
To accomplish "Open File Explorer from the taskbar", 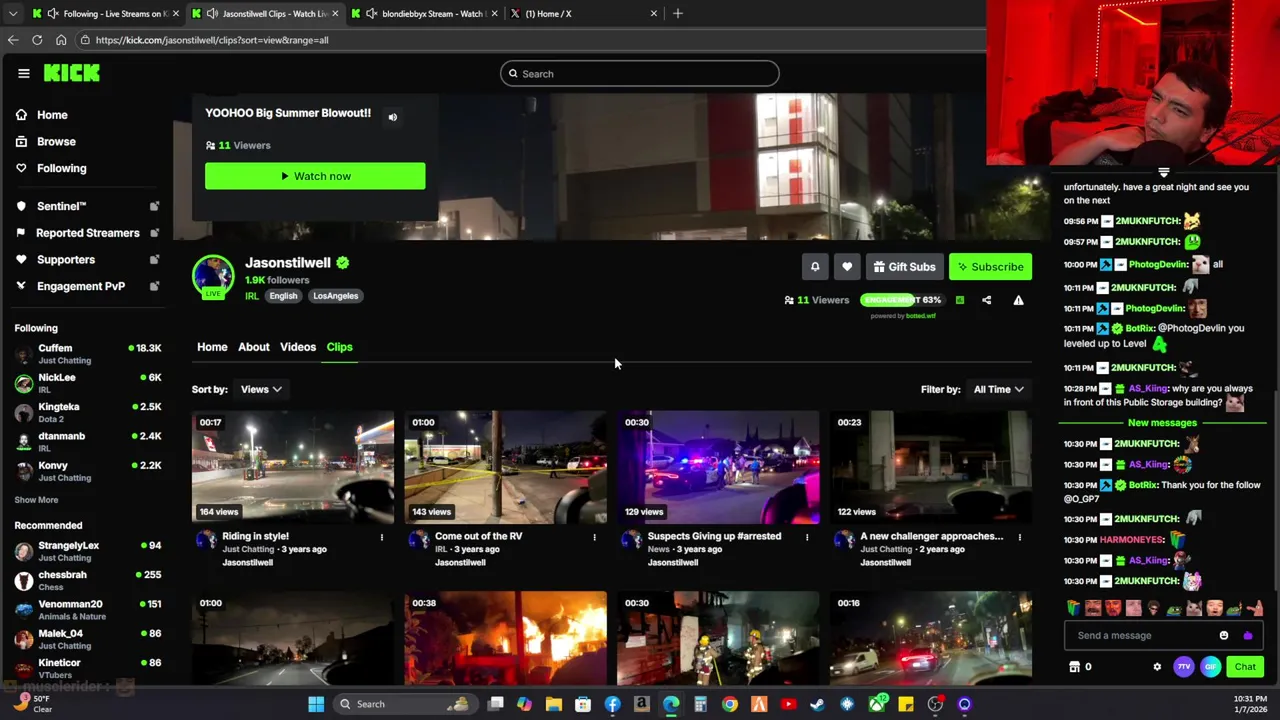I will (554, 704).
